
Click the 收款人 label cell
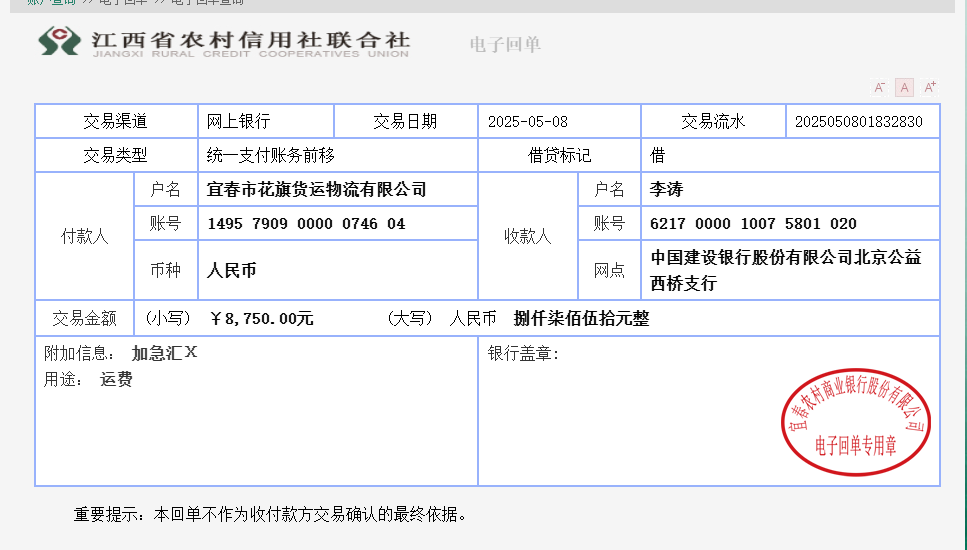528,236
